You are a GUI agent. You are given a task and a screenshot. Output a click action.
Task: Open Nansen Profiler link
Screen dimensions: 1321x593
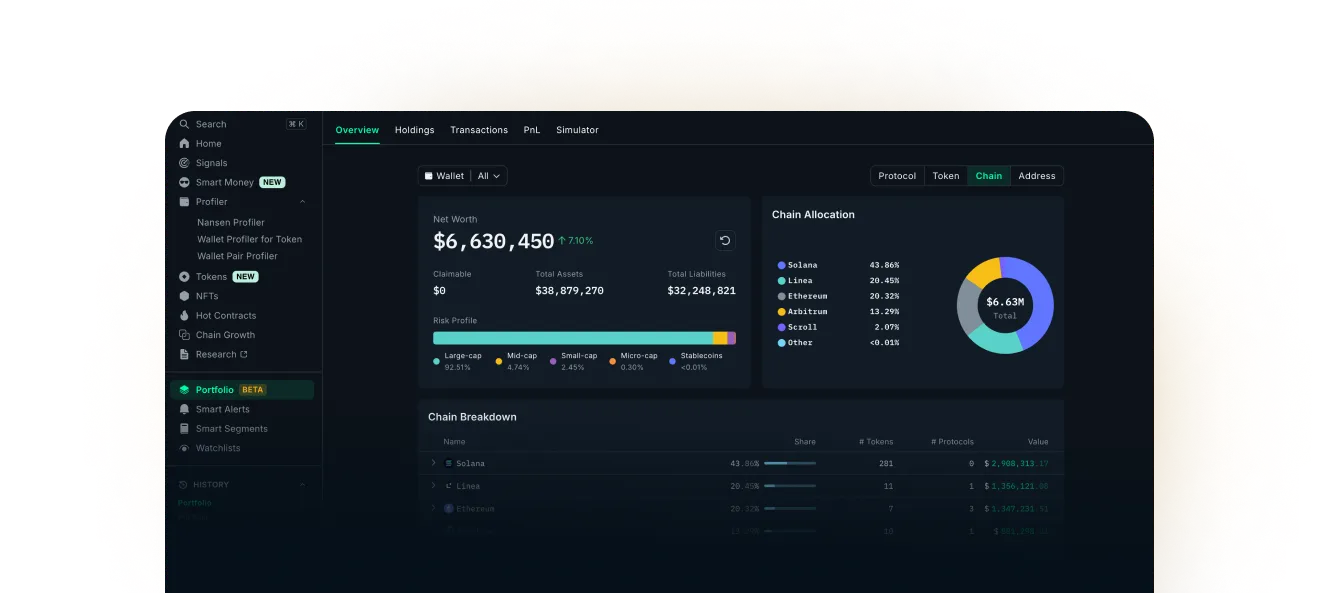pos(231,222)
